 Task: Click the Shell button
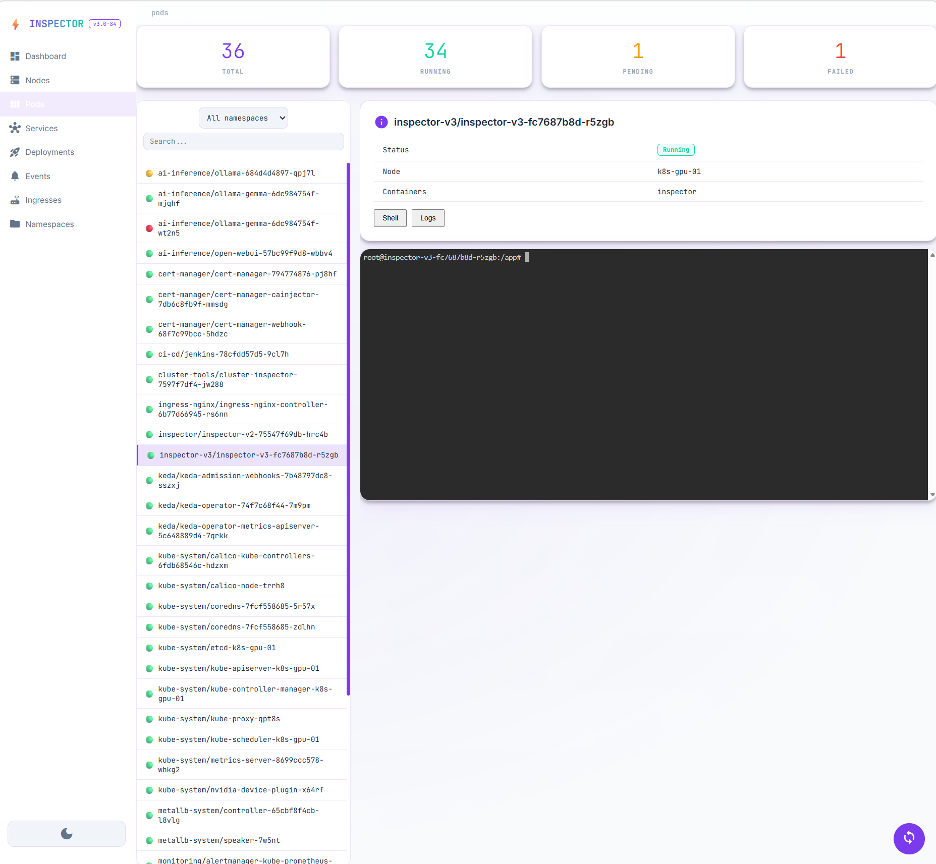pos(390,218)
